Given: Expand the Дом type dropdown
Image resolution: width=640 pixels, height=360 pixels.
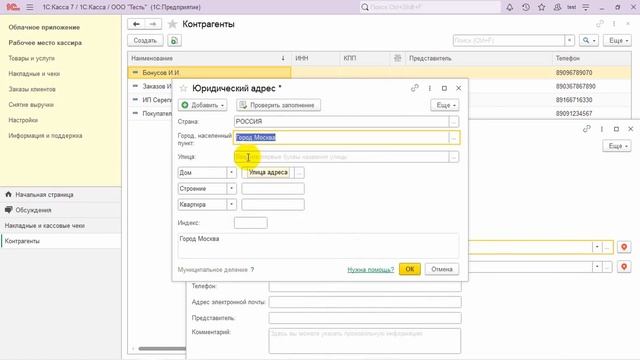Looking at the screenshot, I should (231, 173).
